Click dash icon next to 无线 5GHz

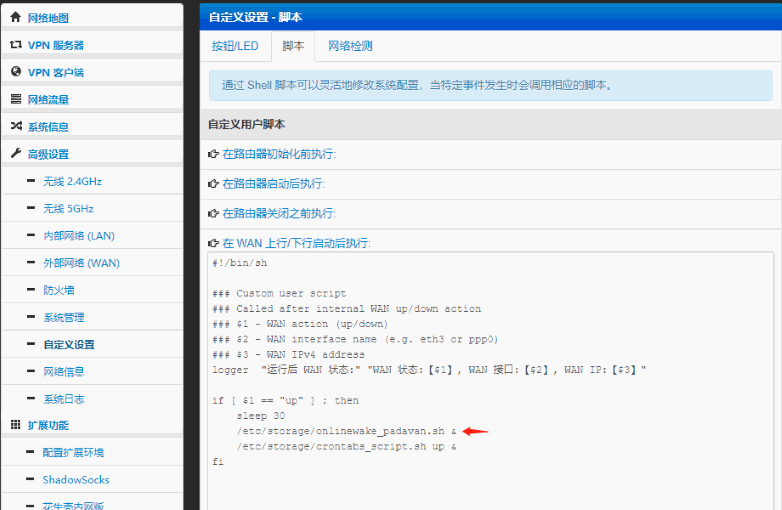pos(31,207)
